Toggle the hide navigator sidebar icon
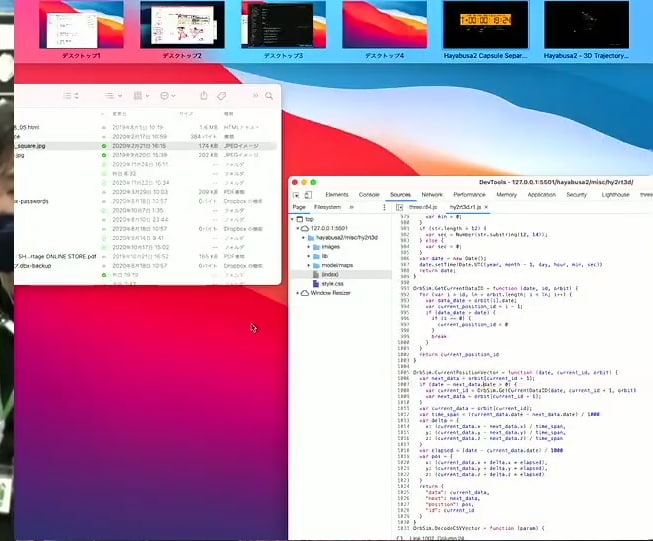653x541 pixels. (399, 207)
